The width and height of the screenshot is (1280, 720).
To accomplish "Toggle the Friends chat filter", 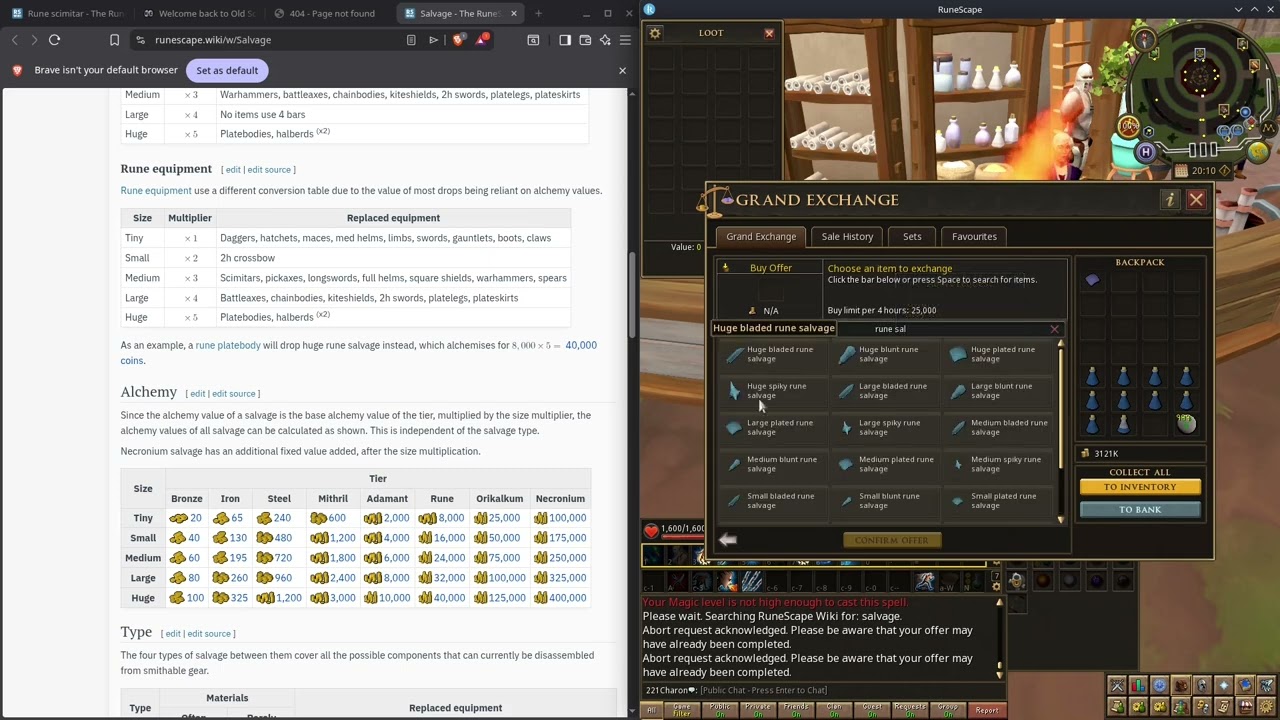I will (796, 710).
